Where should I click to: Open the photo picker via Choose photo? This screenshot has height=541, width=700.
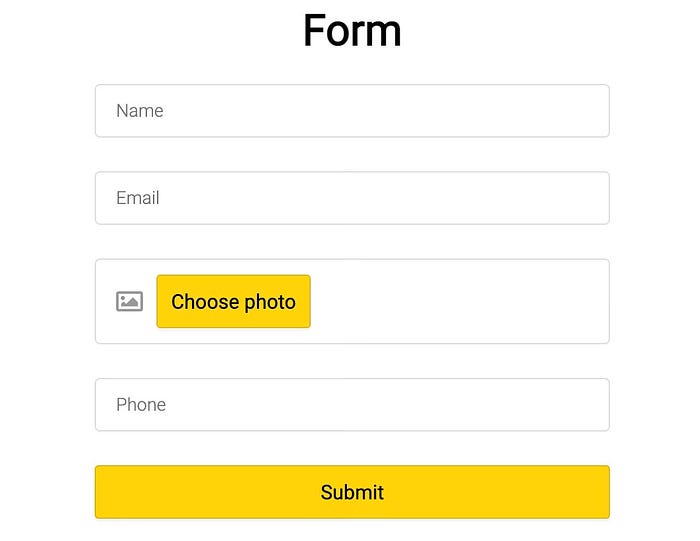tap(233, 301)
